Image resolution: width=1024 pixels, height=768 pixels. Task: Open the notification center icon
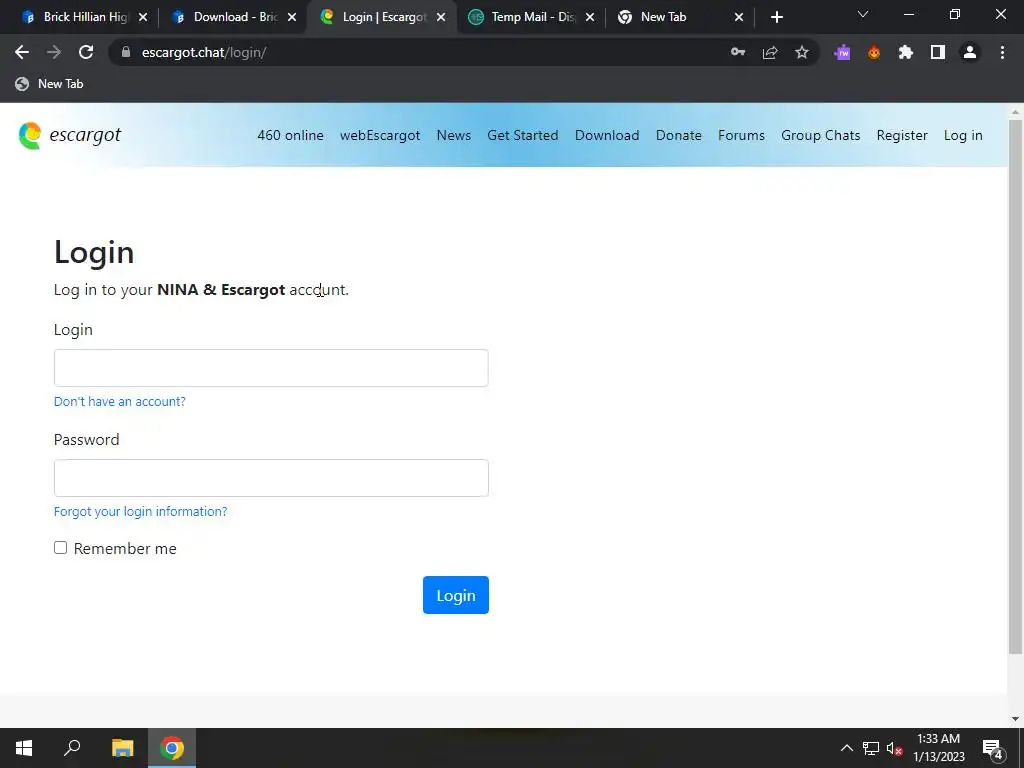[x=993, y=748]
